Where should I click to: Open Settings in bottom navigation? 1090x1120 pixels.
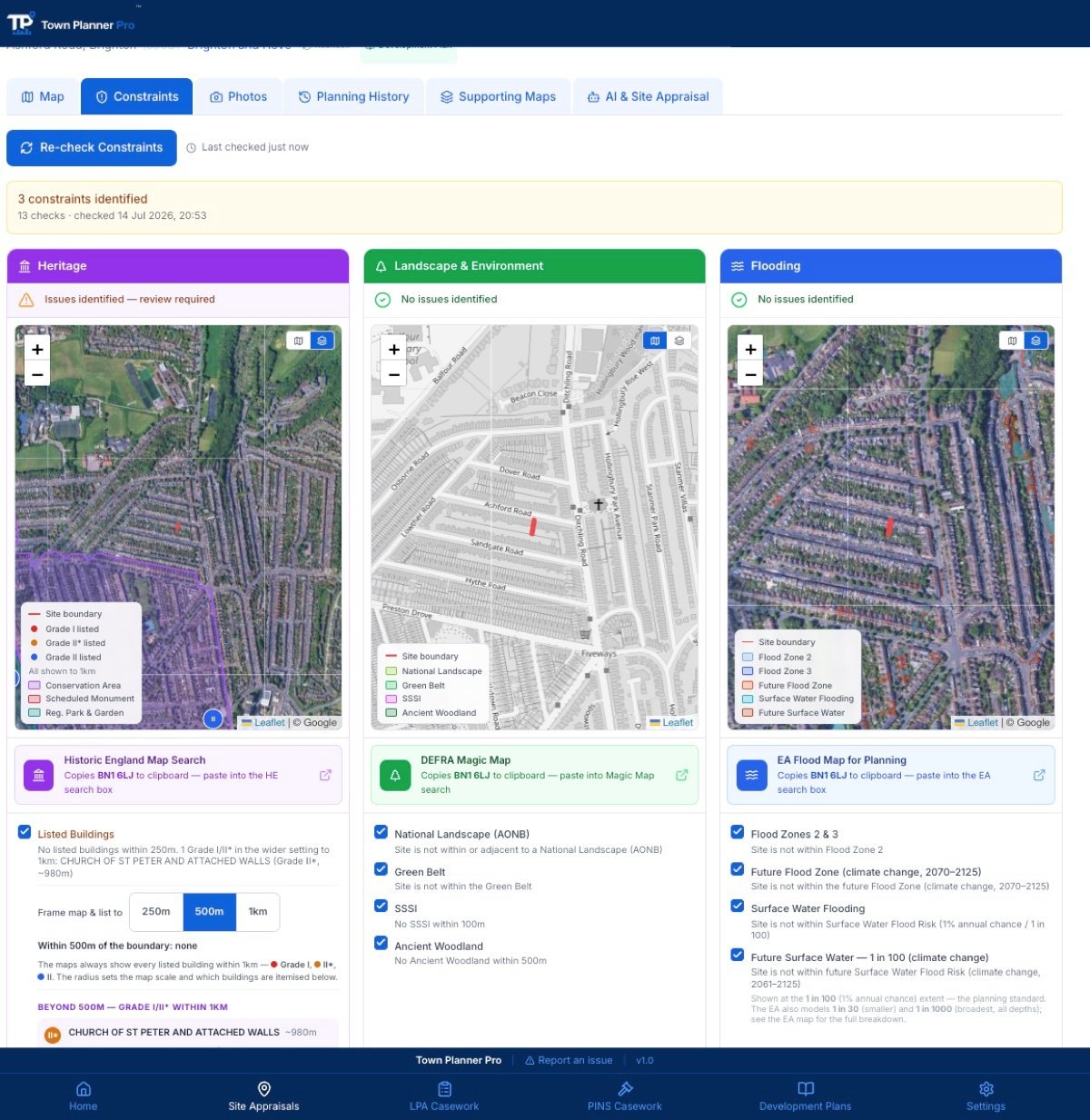point(986,1096)
